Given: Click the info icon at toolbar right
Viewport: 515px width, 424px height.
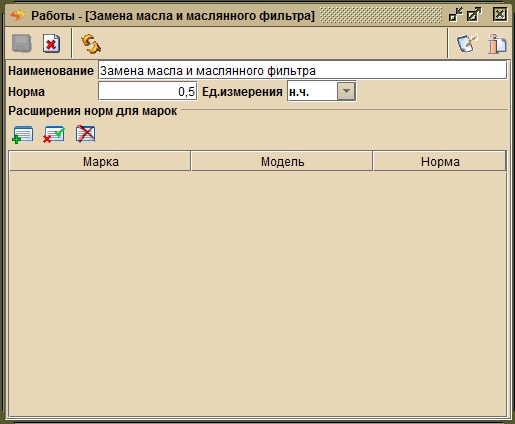Looking at the screenshot, I should [x=497, y=44].
